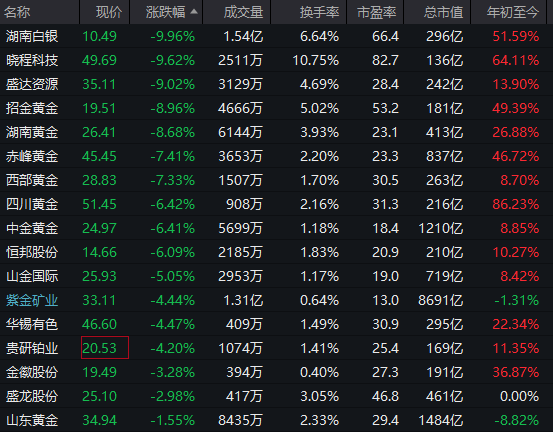Click change -9.96% for 湖南白银
This screenshot has height=432, width=553.
(x=172, y=36)
